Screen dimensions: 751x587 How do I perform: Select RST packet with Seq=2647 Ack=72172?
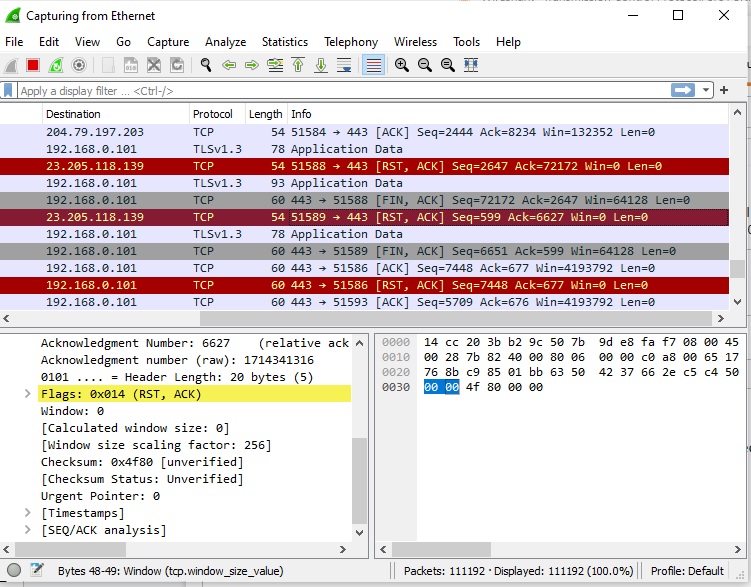pos(364,166)
